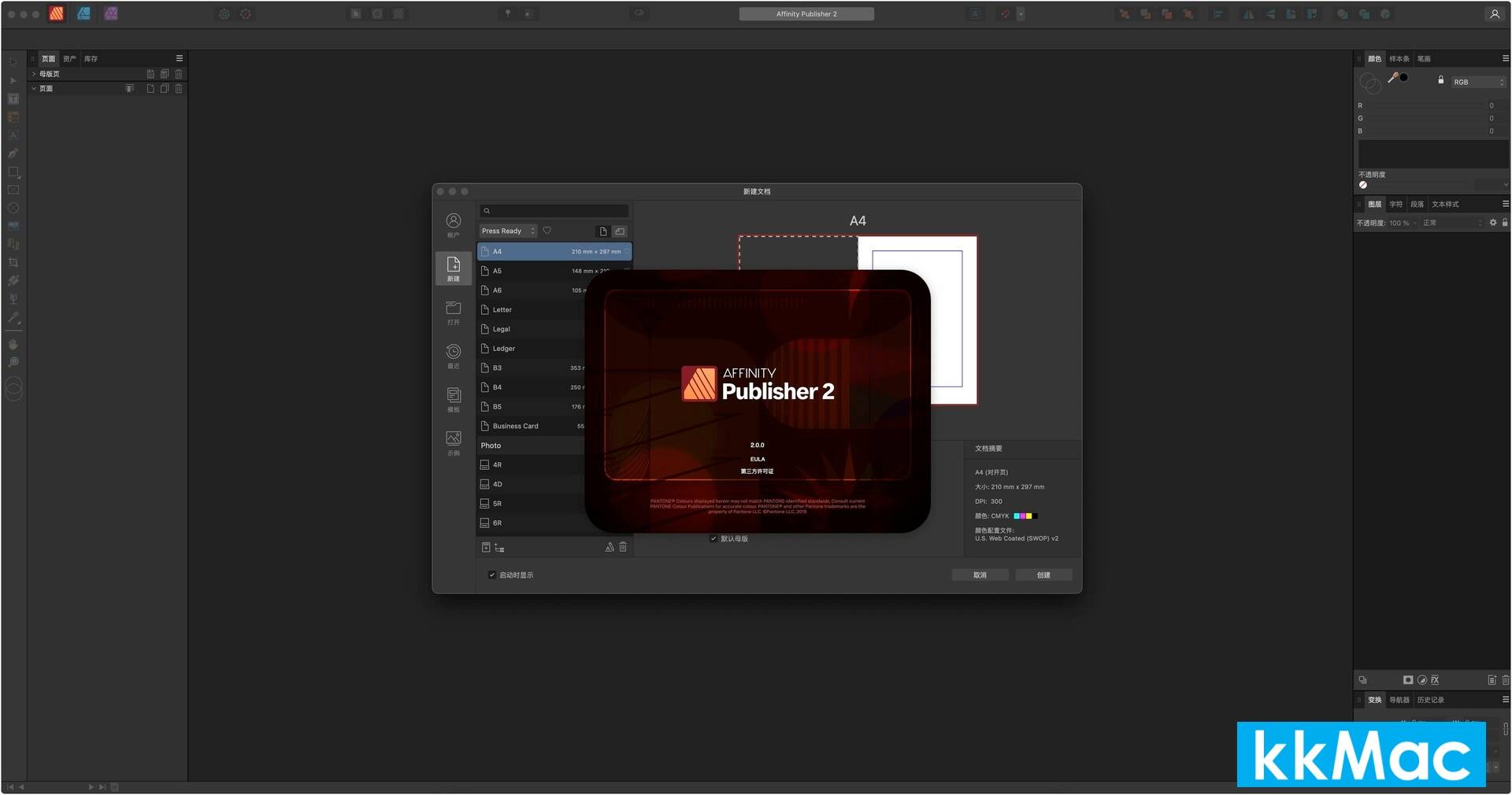
Task: Click the rename preset icon below preset list
Action: coord(610,547)
